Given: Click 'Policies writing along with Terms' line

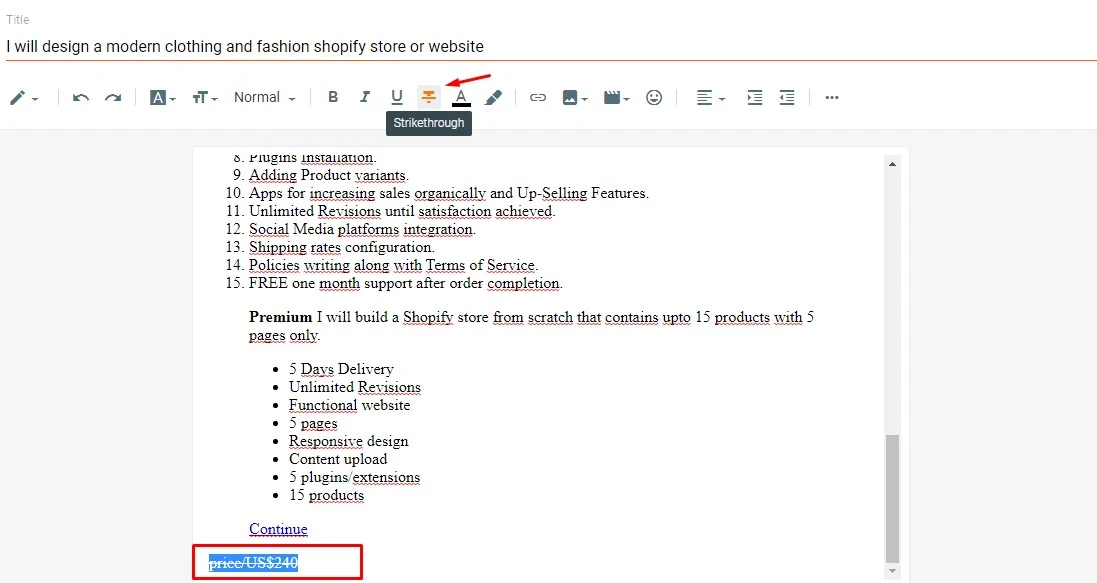Looking at the screenshot, I should click(x=393, y=265).
